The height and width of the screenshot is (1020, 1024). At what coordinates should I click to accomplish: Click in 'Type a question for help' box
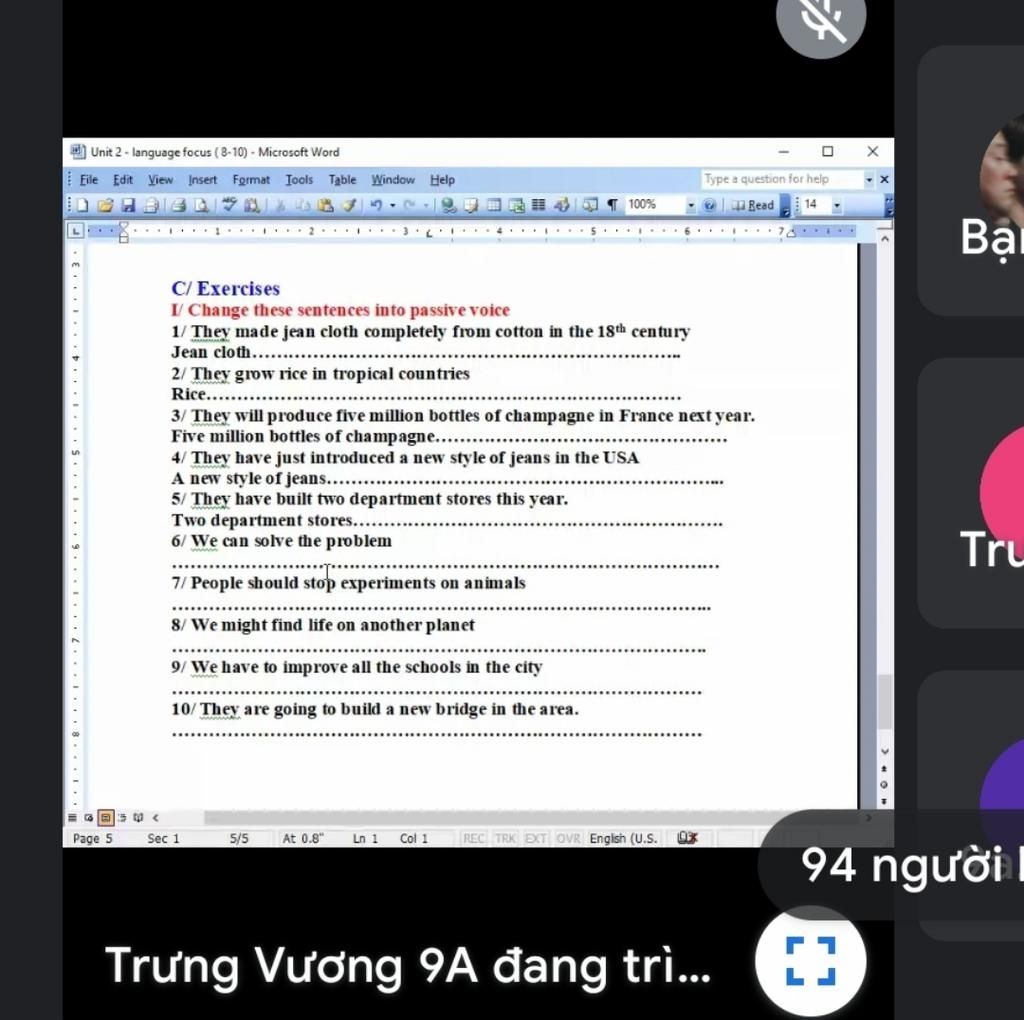click(x=782, y=180)
